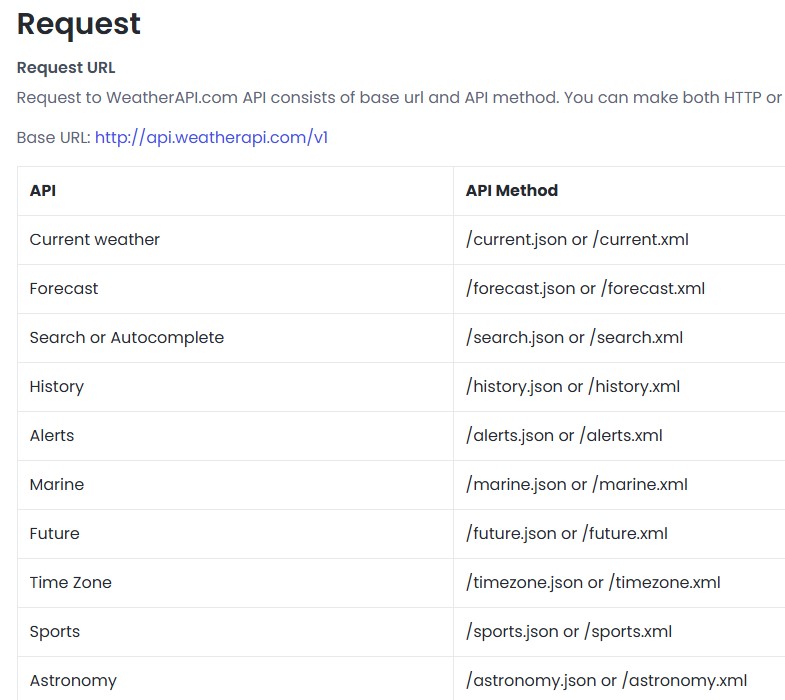Click '/alerts.json or /alerts.xml' cell

tap(619, 436)
